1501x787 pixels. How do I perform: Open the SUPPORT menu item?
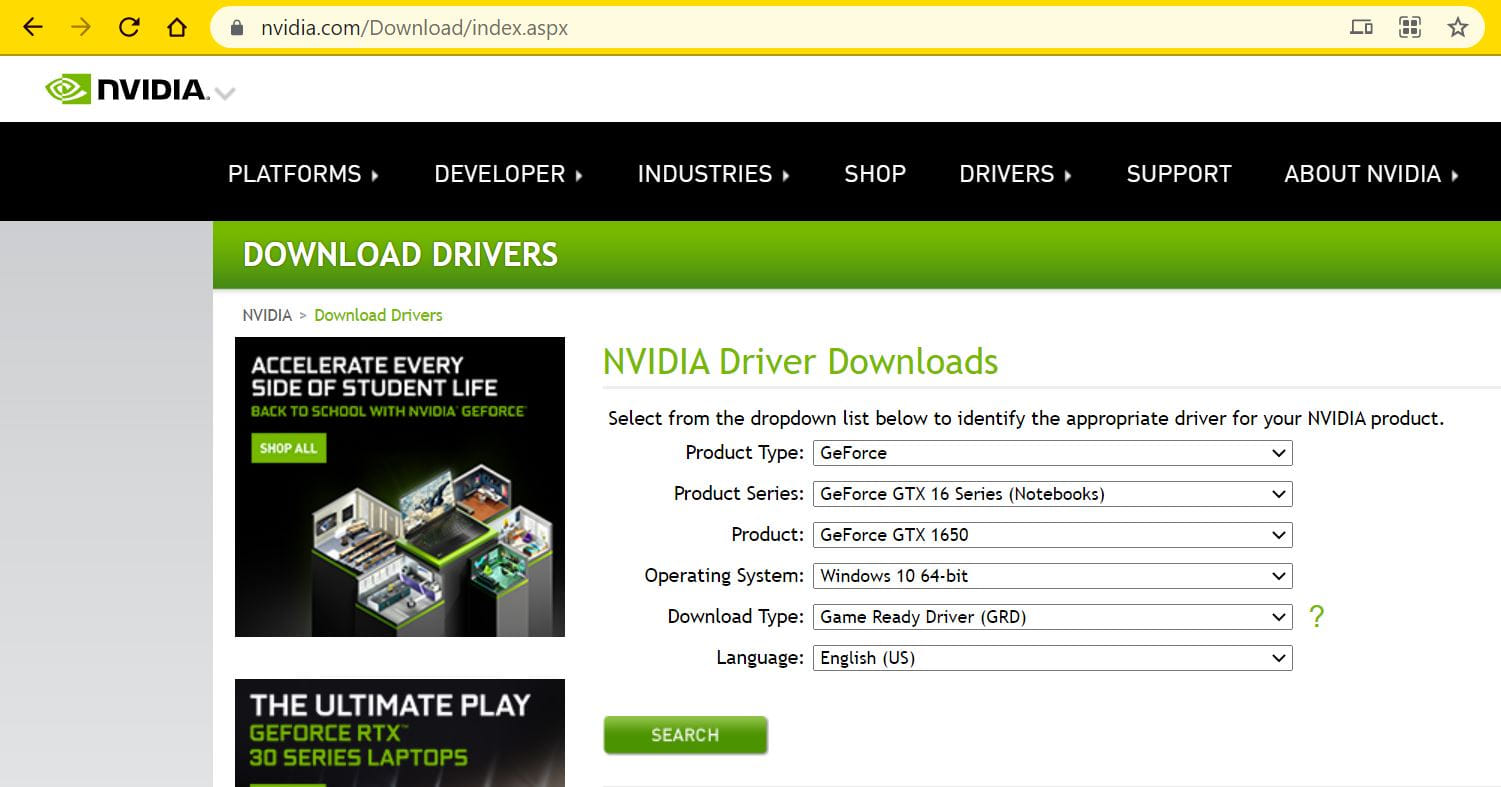1178,173
